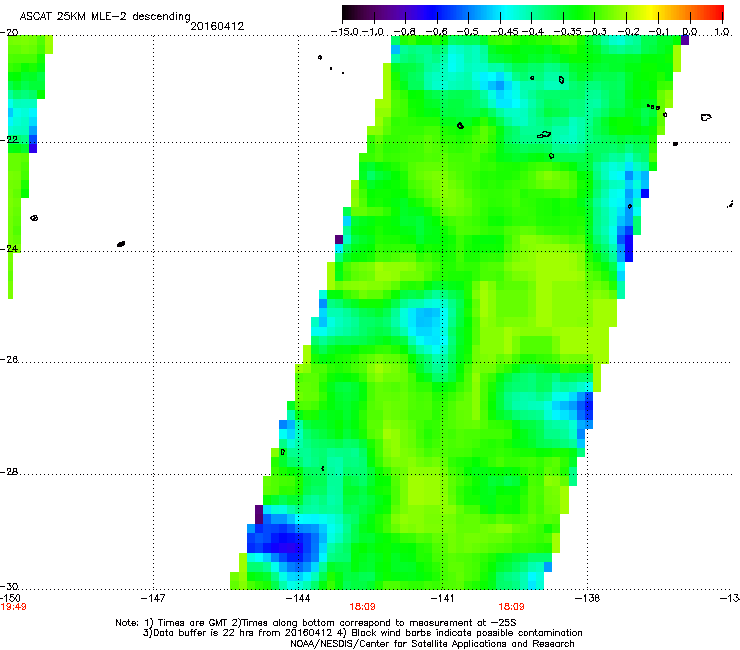Click the '0.0' color scale label
740x650 pixels.
coord(690,32)
